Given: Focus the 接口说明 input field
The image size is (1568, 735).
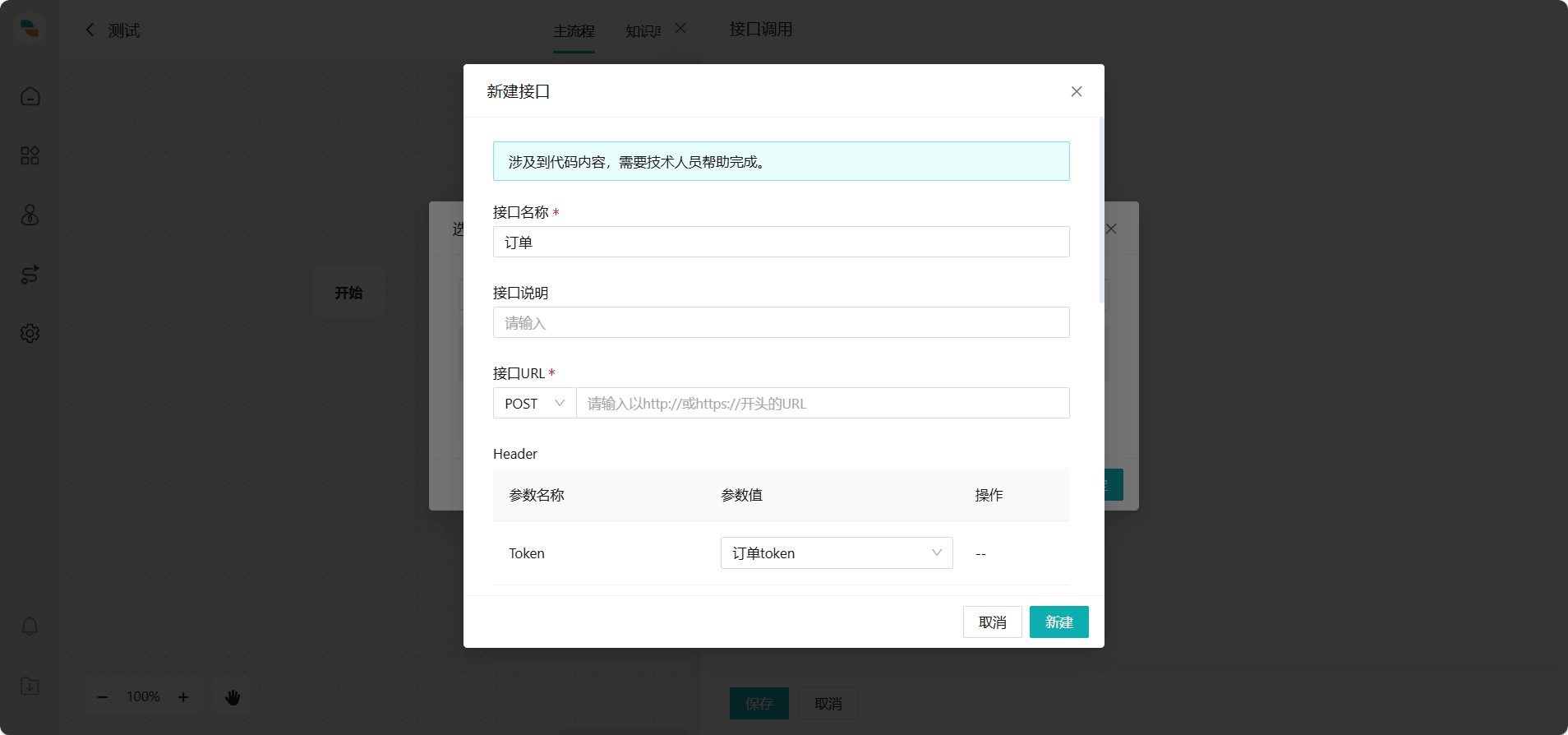Looking at the screenshot, I should [x=781, y=322].
